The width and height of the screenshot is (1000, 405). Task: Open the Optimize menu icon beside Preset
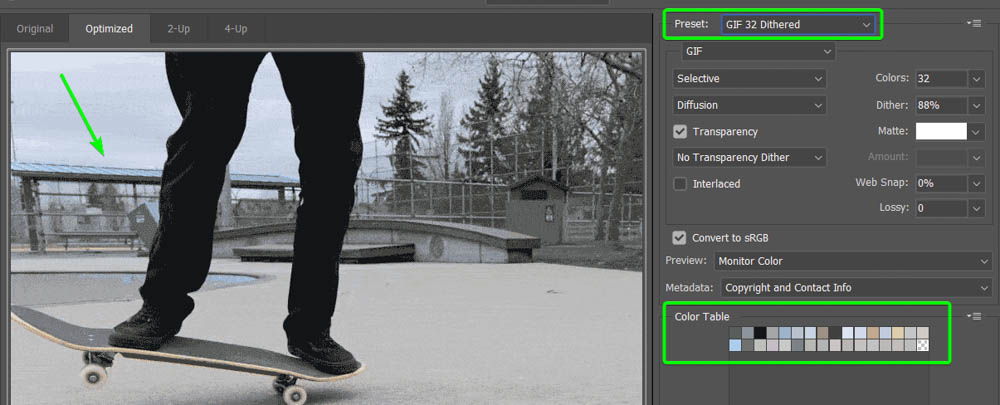[974, 23]
